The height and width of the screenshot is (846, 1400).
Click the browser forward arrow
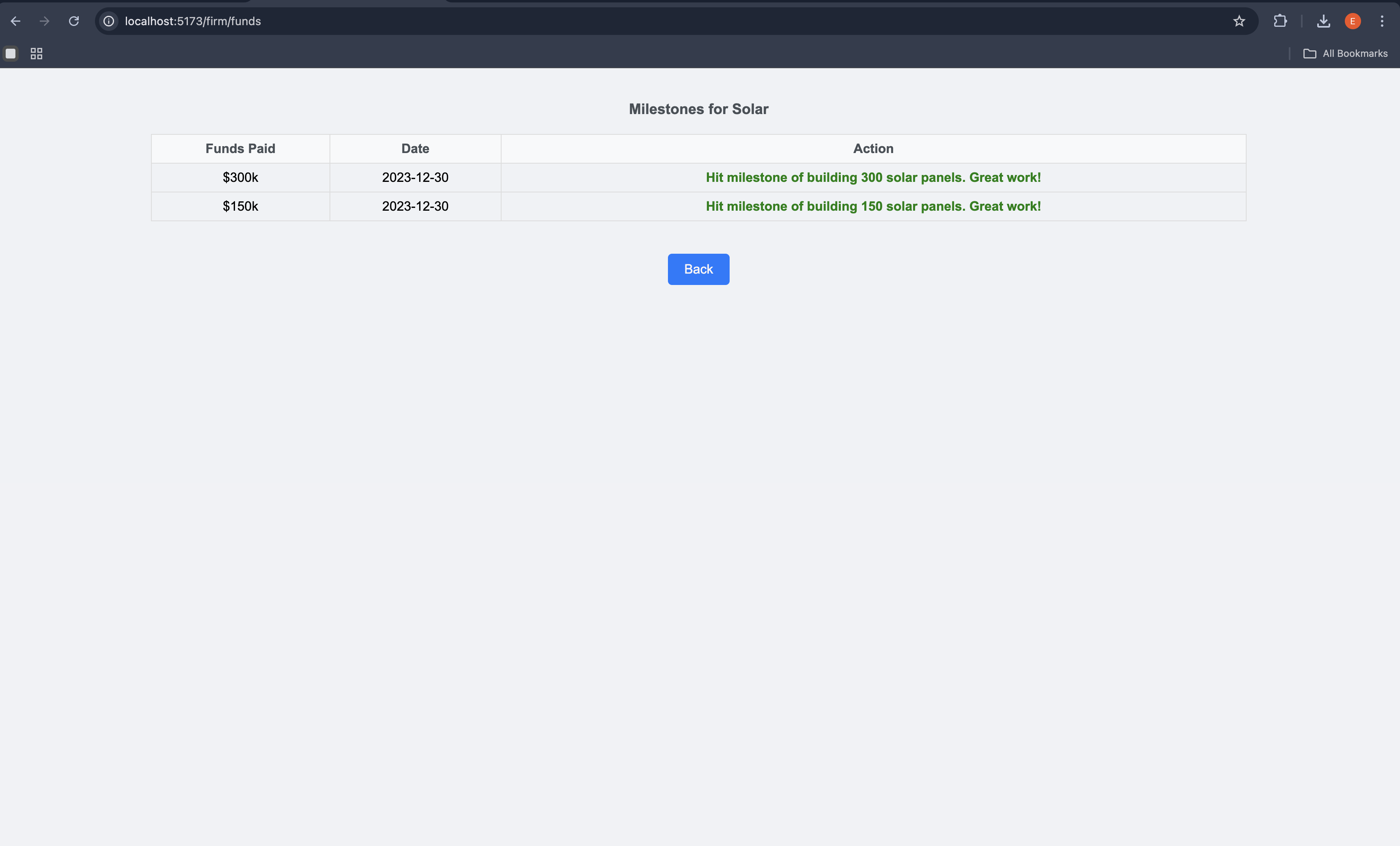44,21
